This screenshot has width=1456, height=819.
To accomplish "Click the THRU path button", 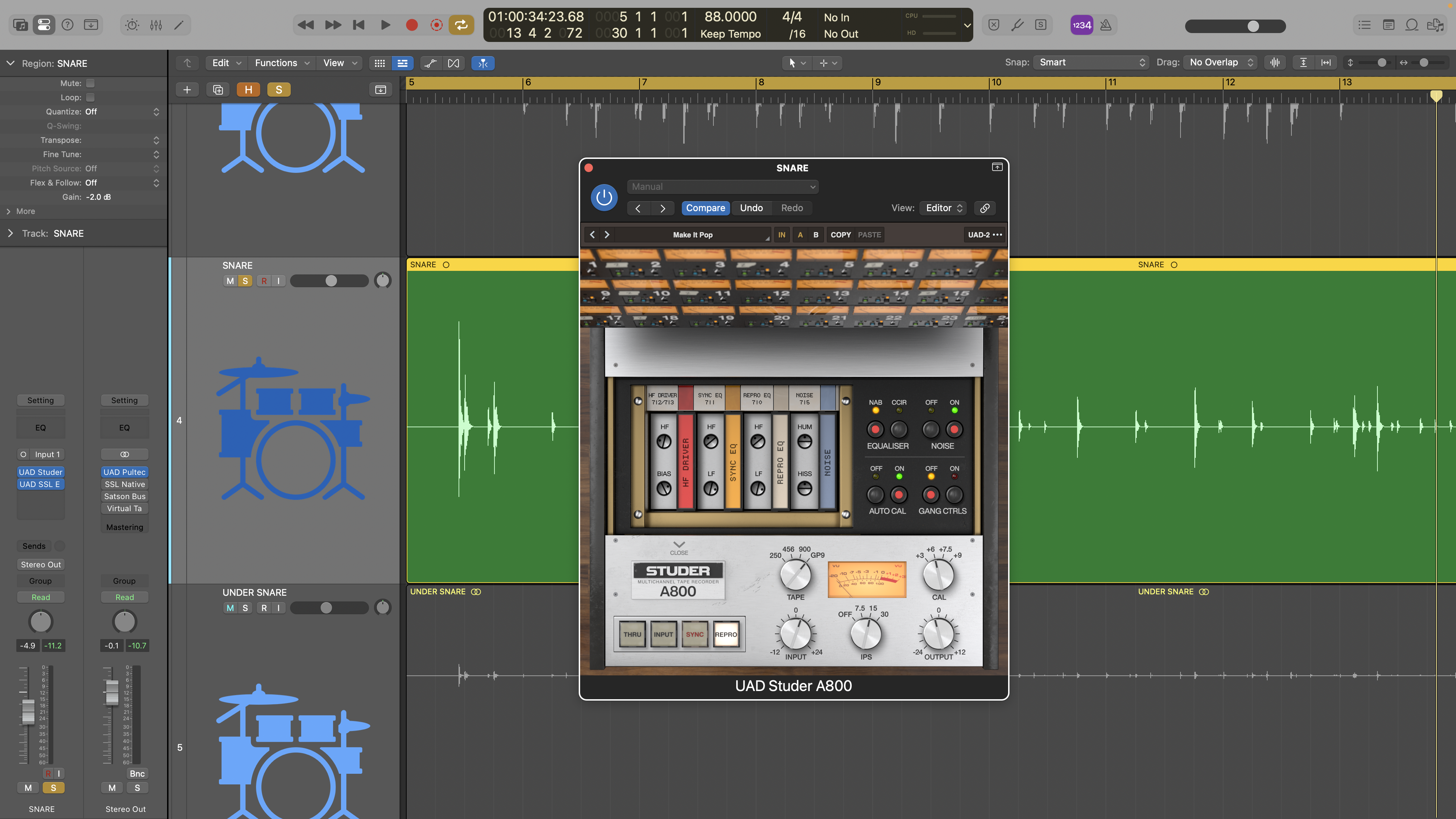I will [632, 634].
